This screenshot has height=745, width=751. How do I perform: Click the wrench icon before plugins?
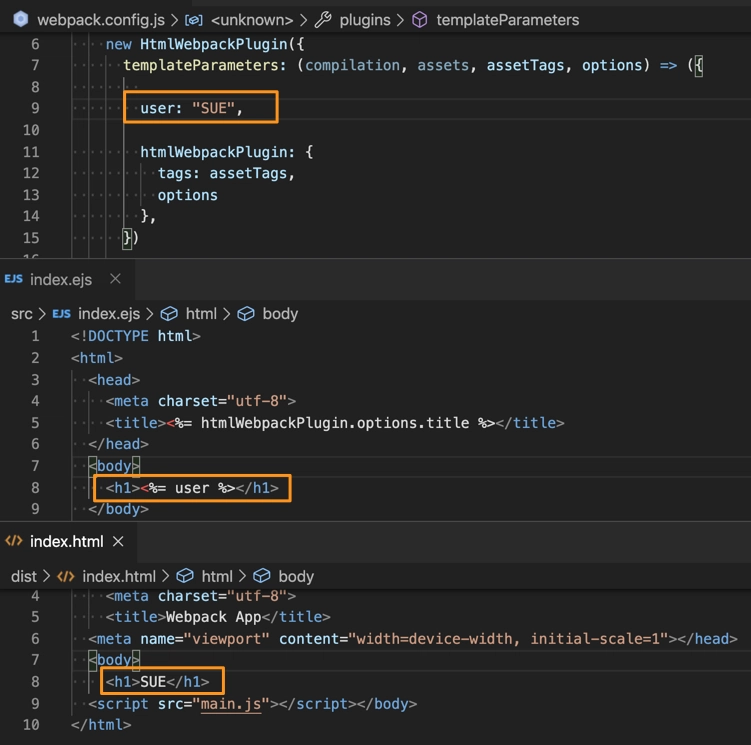tap(323, 20)
